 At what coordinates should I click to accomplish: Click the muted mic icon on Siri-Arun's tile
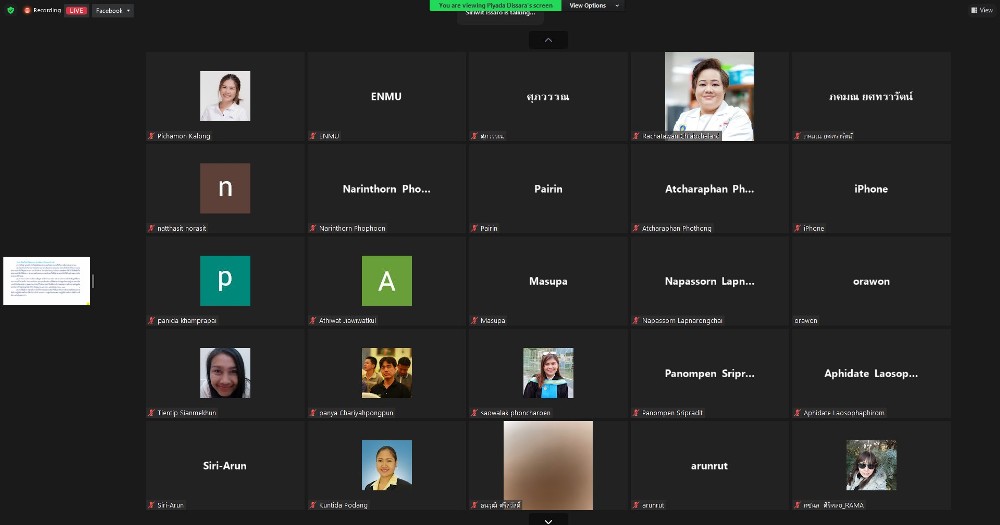(x=151, y=506)
